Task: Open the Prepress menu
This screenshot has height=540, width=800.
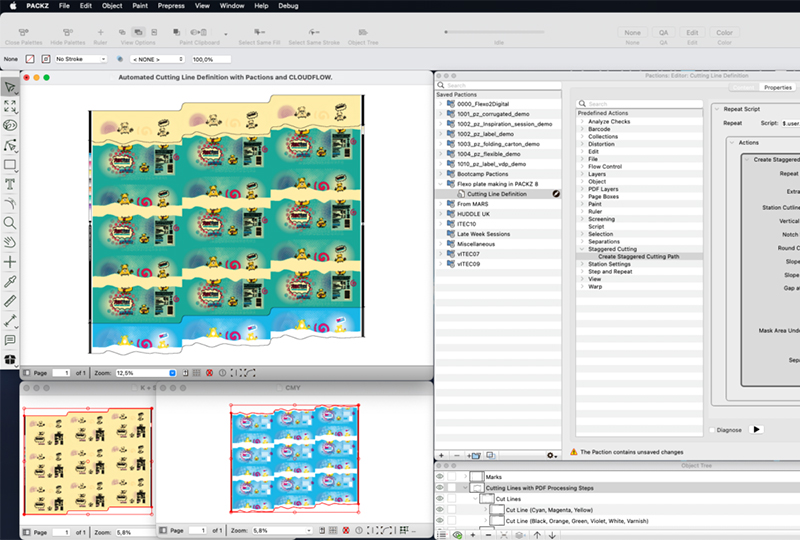Action: click(171, 6)
